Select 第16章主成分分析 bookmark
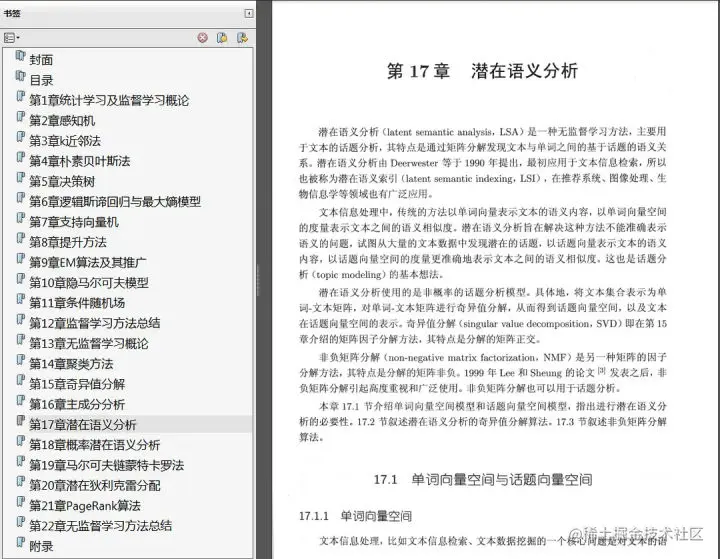Image resolution: width=720 pixels, height=559 pixels. pyautogui.click(x=77, y=404)
